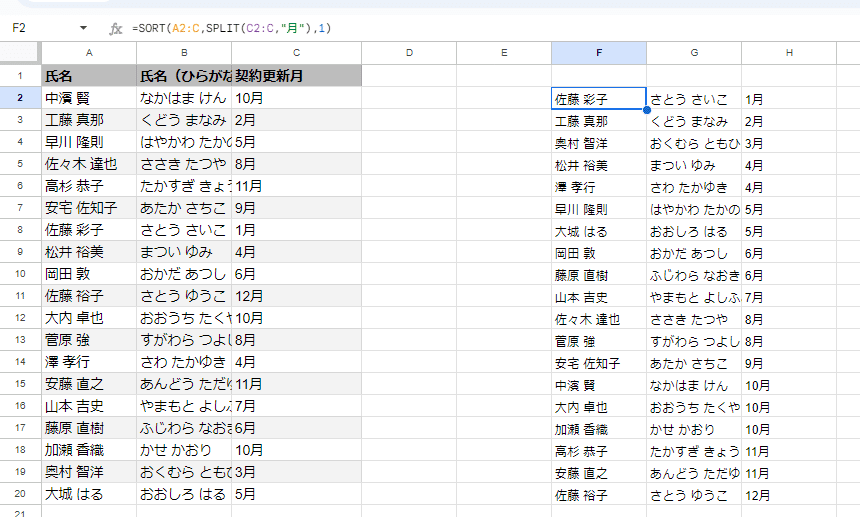Select row 2 header
This screenshot has height=517, width=860.
click(20, 98)
